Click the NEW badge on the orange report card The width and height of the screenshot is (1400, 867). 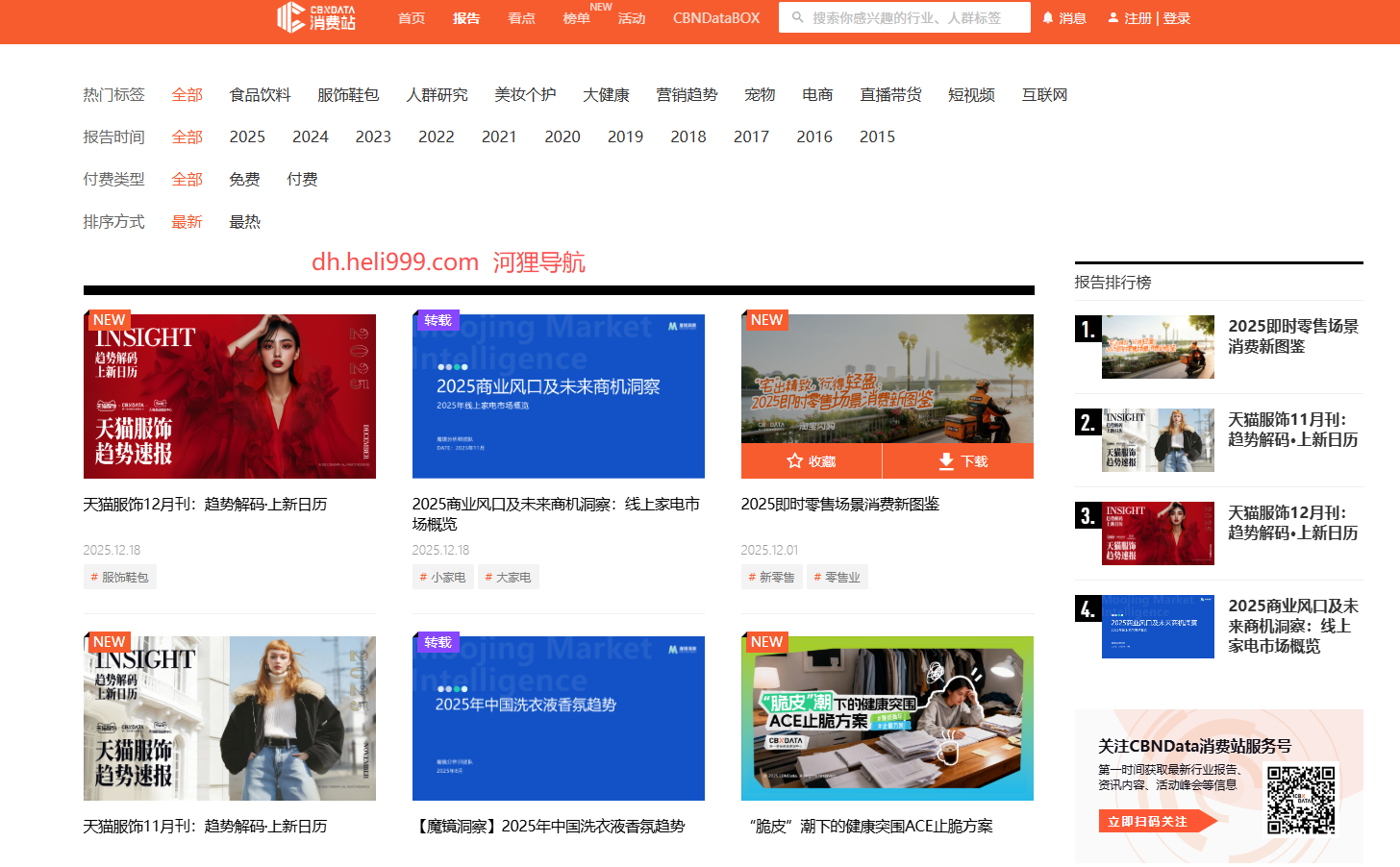(766, 319)
